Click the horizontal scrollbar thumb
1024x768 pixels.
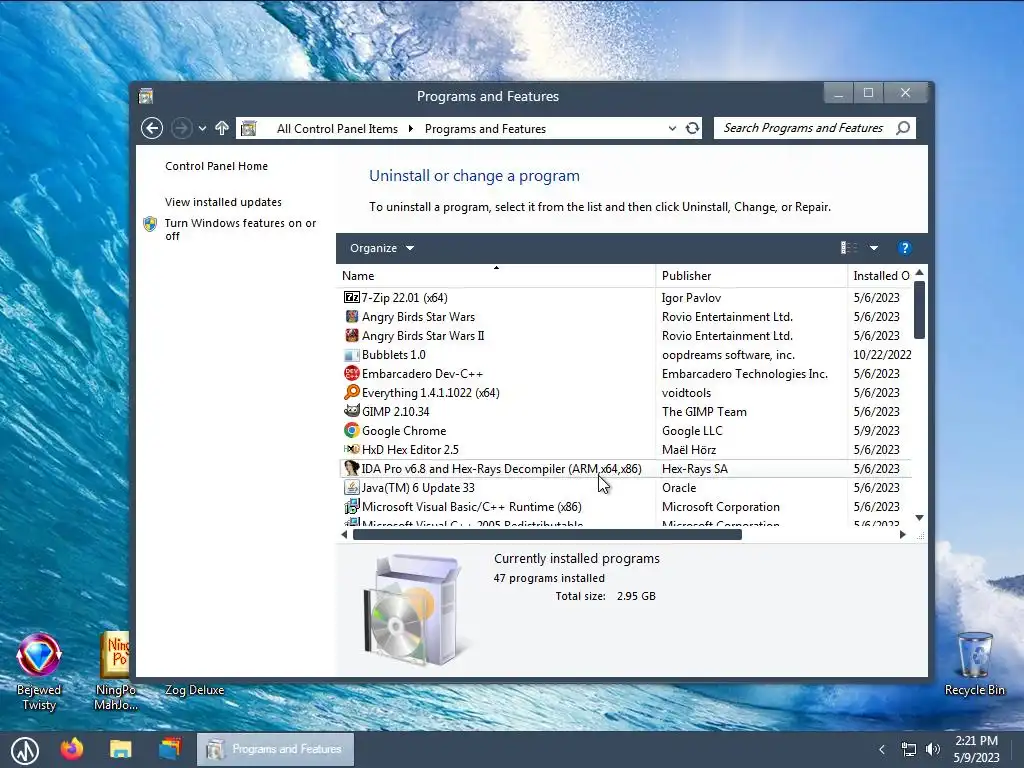click(547, 534)
